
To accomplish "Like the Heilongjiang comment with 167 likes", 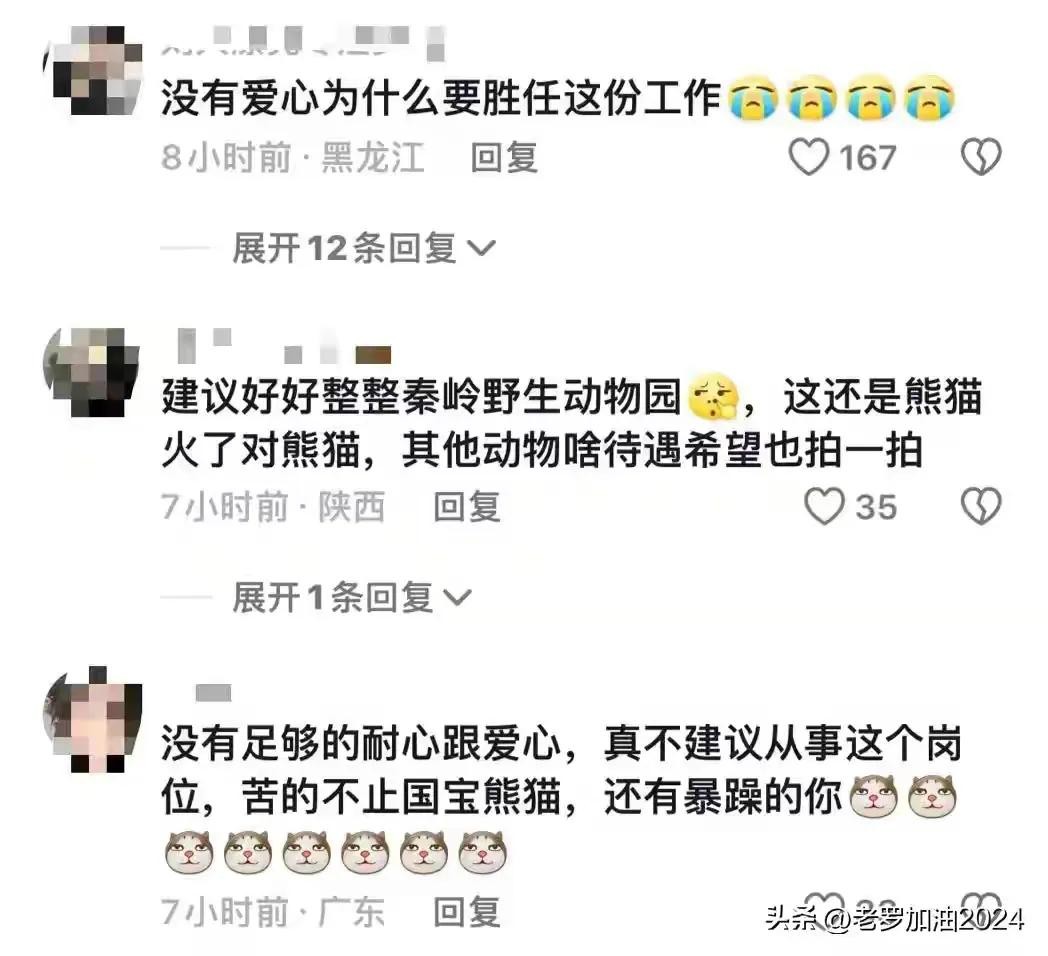I will tap(809, 158).
